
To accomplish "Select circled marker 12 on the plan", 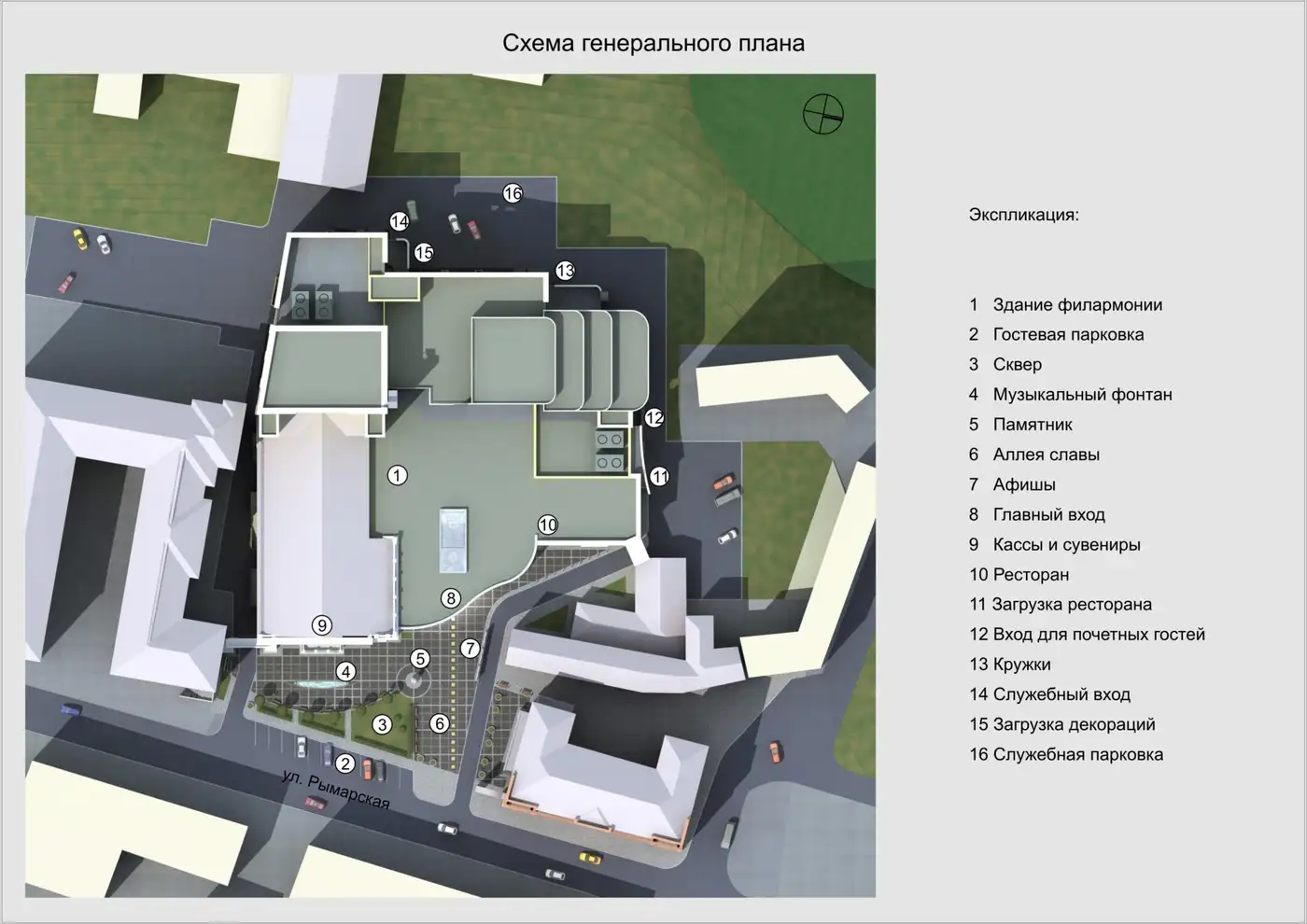I will tap(654, 418).
